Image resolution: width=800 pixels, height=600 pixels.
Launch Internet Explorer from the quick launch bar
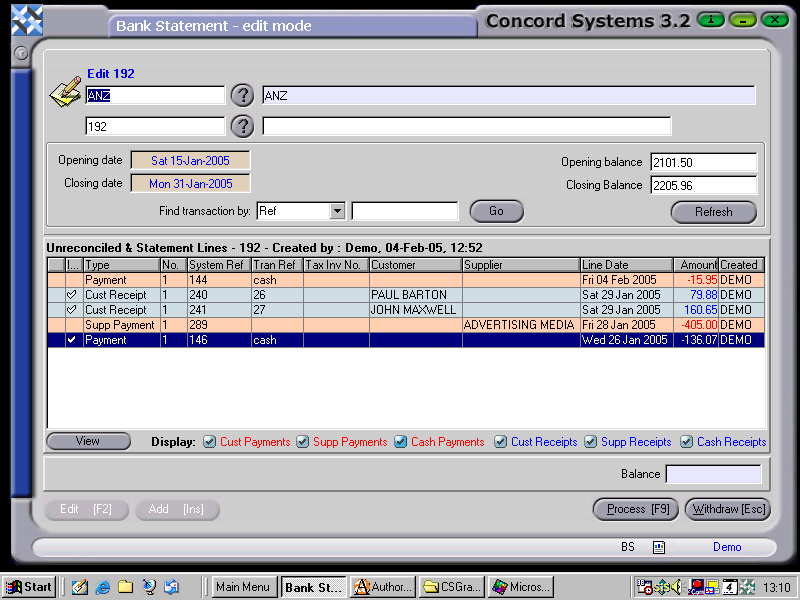pos(103,588)
